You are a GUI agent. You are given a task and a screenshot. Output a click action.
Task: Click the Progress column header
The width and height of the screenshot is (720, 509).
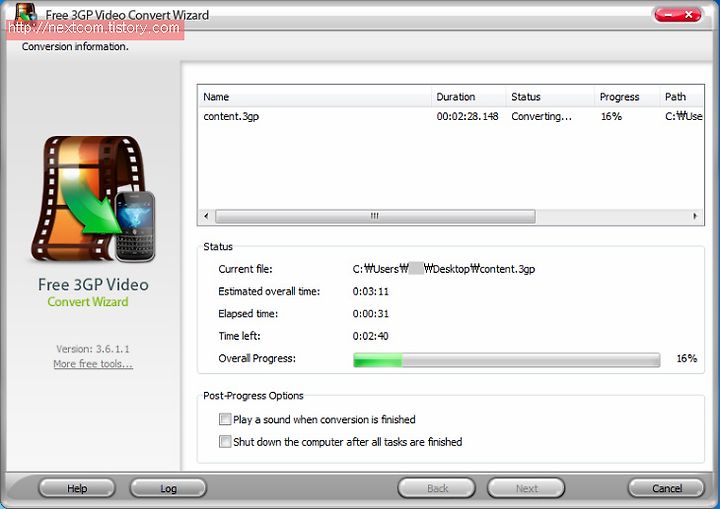tap(627, 96)
